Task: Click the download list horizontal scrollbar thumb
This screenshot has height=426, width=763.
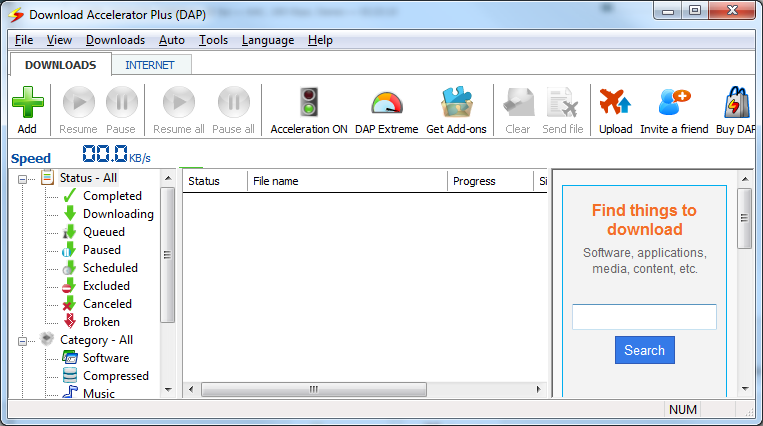Action: [314, 389]
